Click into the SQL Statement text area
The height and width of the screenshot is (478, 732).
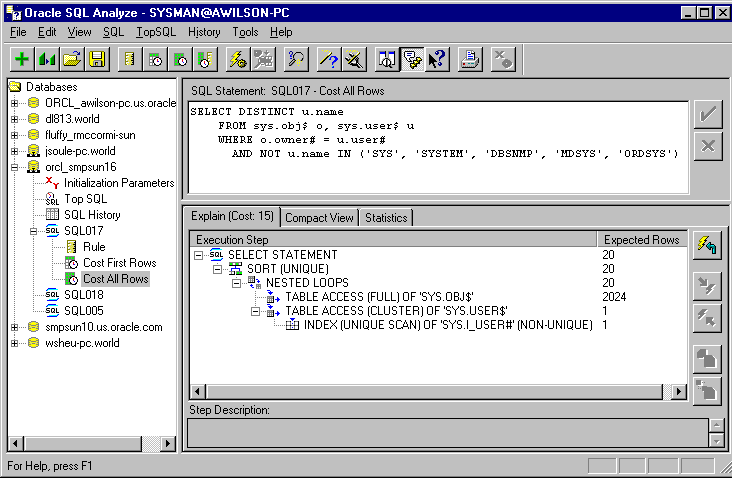(x=438, y=147)
